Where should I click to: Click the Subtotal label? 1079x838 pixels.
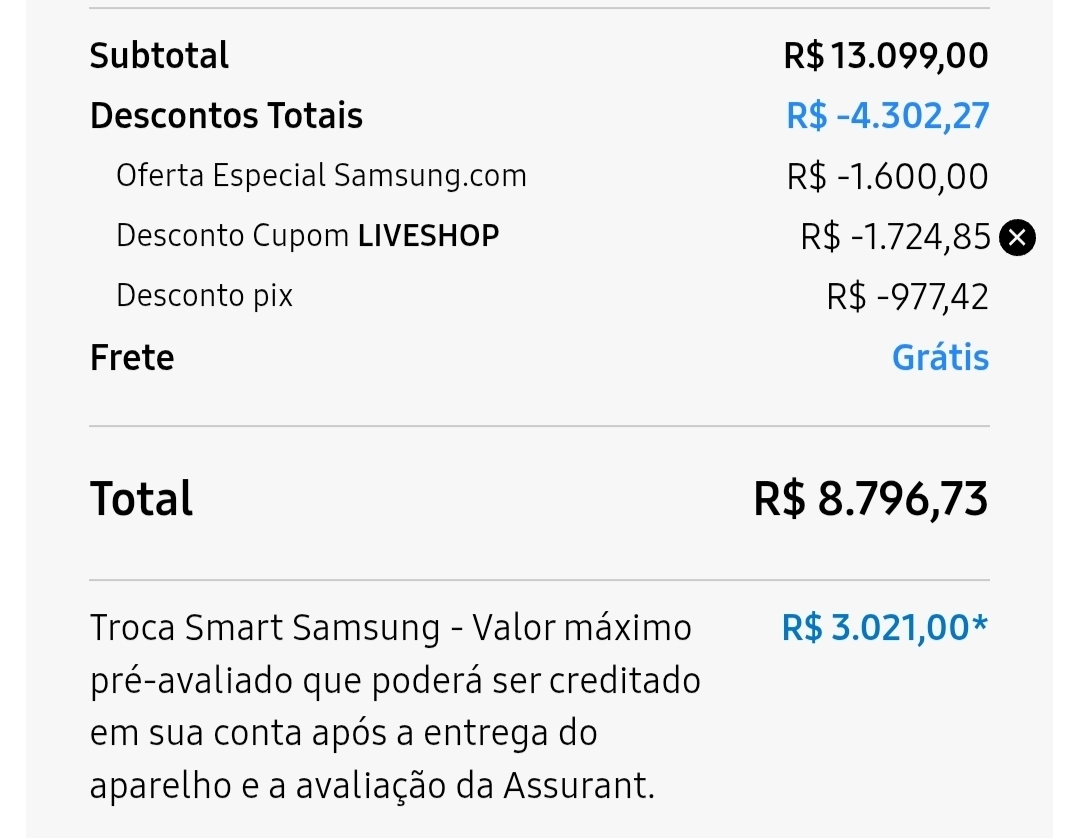click(159, 55)
